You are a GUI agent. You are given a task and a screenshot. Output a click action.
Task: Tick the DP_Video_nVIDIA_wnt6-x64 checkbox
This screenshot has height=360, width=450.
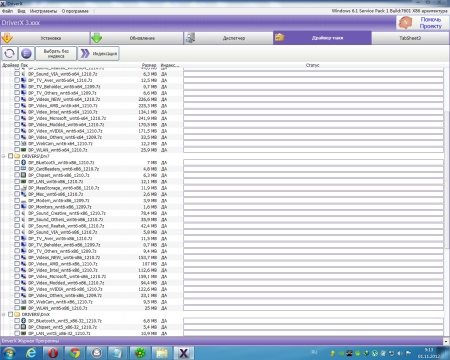click(x=17, y=131)
